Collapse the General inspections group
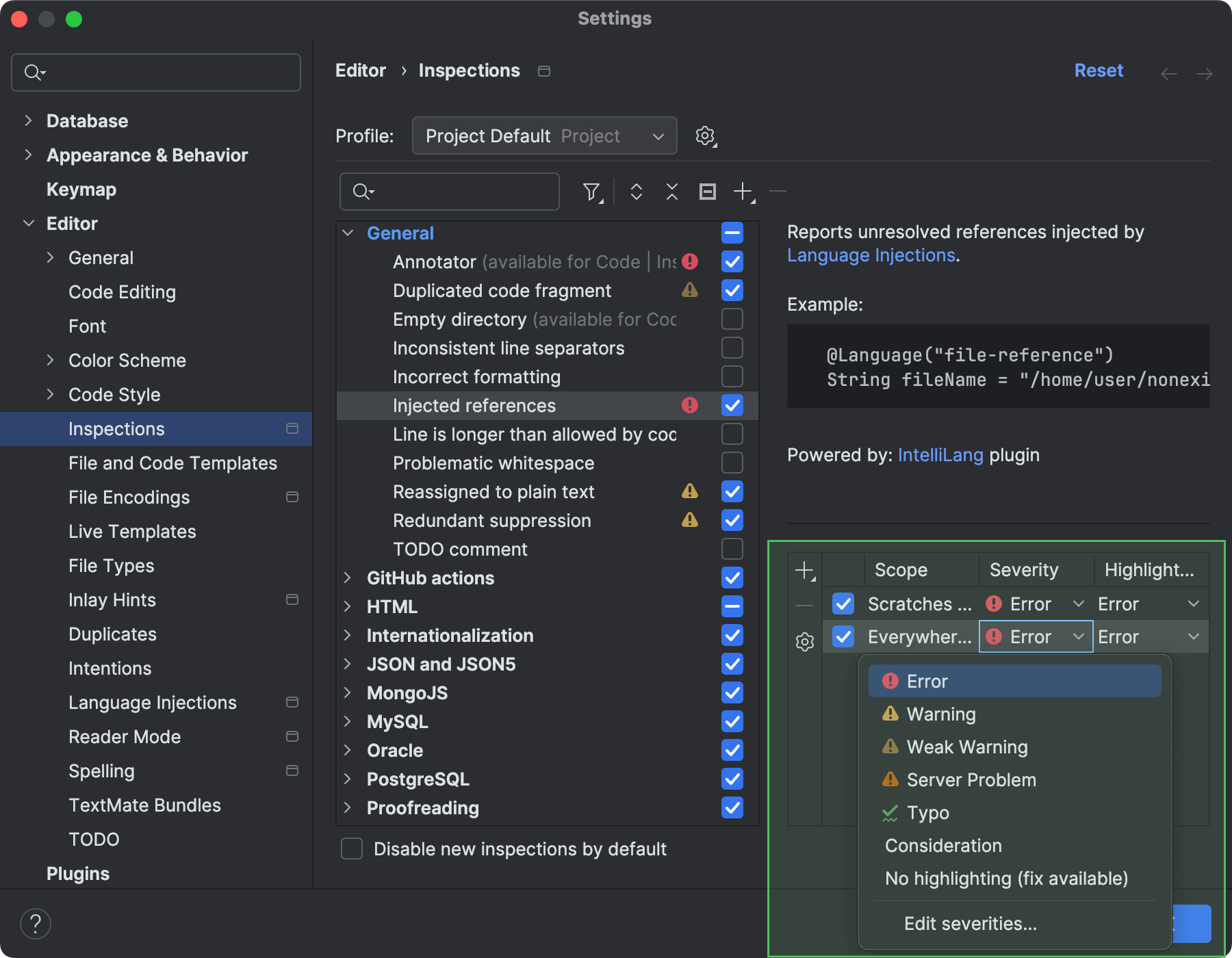1232x958 pixels. click(348, 233)
